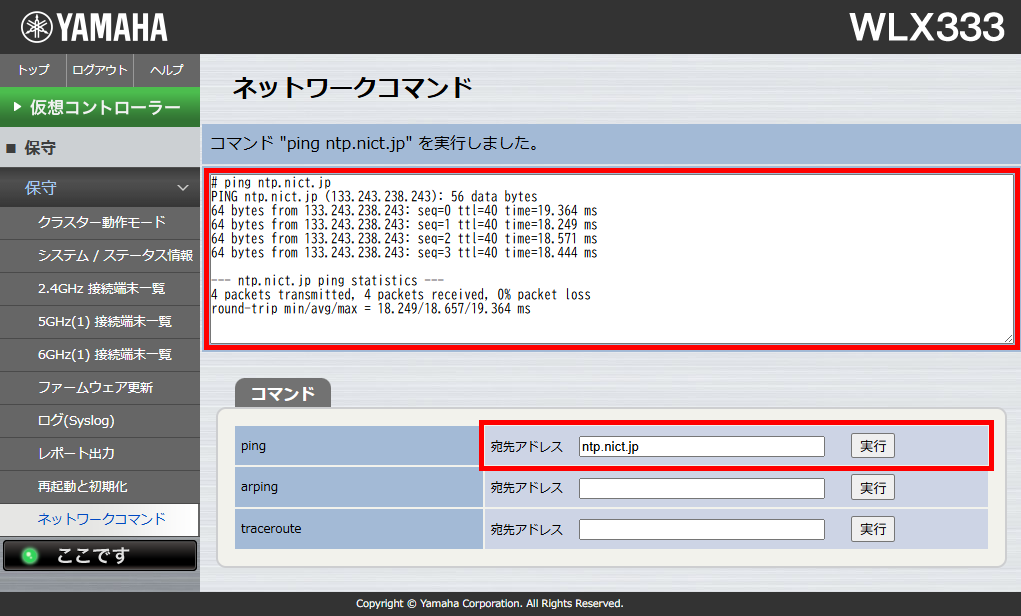Open 2.4GHz 接続端末一覧
Screen dimensions: 1021x616
click(100, 289)
